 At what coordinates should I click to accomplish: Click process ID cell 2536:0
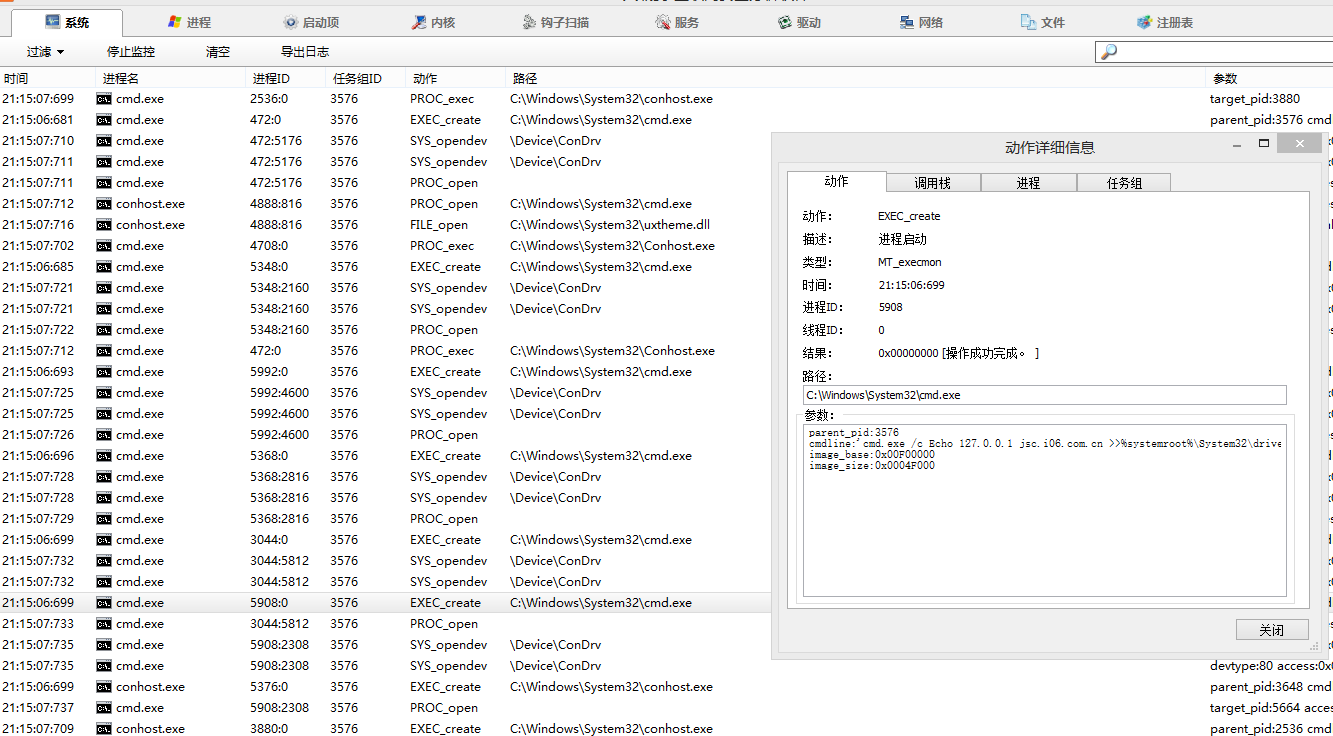[x=269, y=99]
